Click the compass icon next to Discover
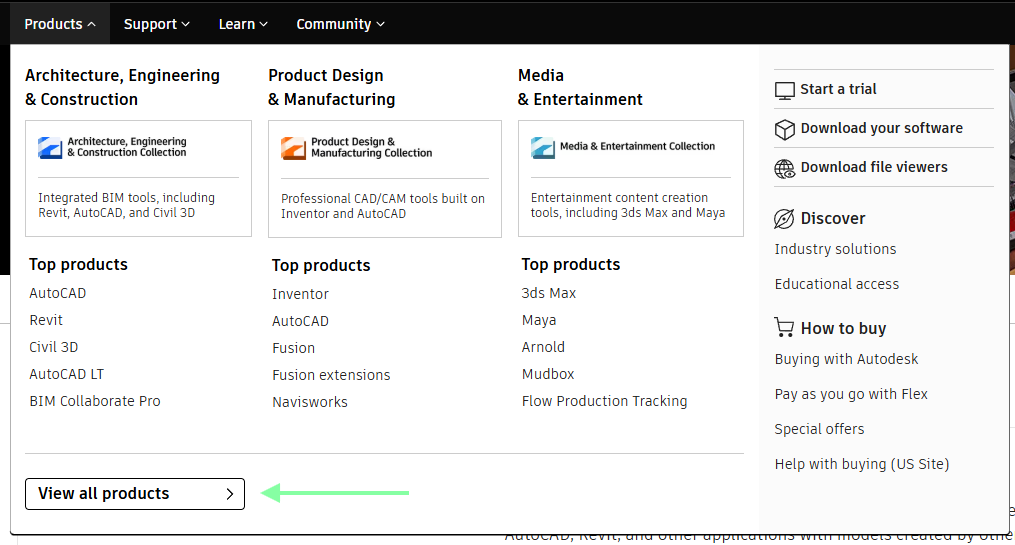 (x=785, y=219)
